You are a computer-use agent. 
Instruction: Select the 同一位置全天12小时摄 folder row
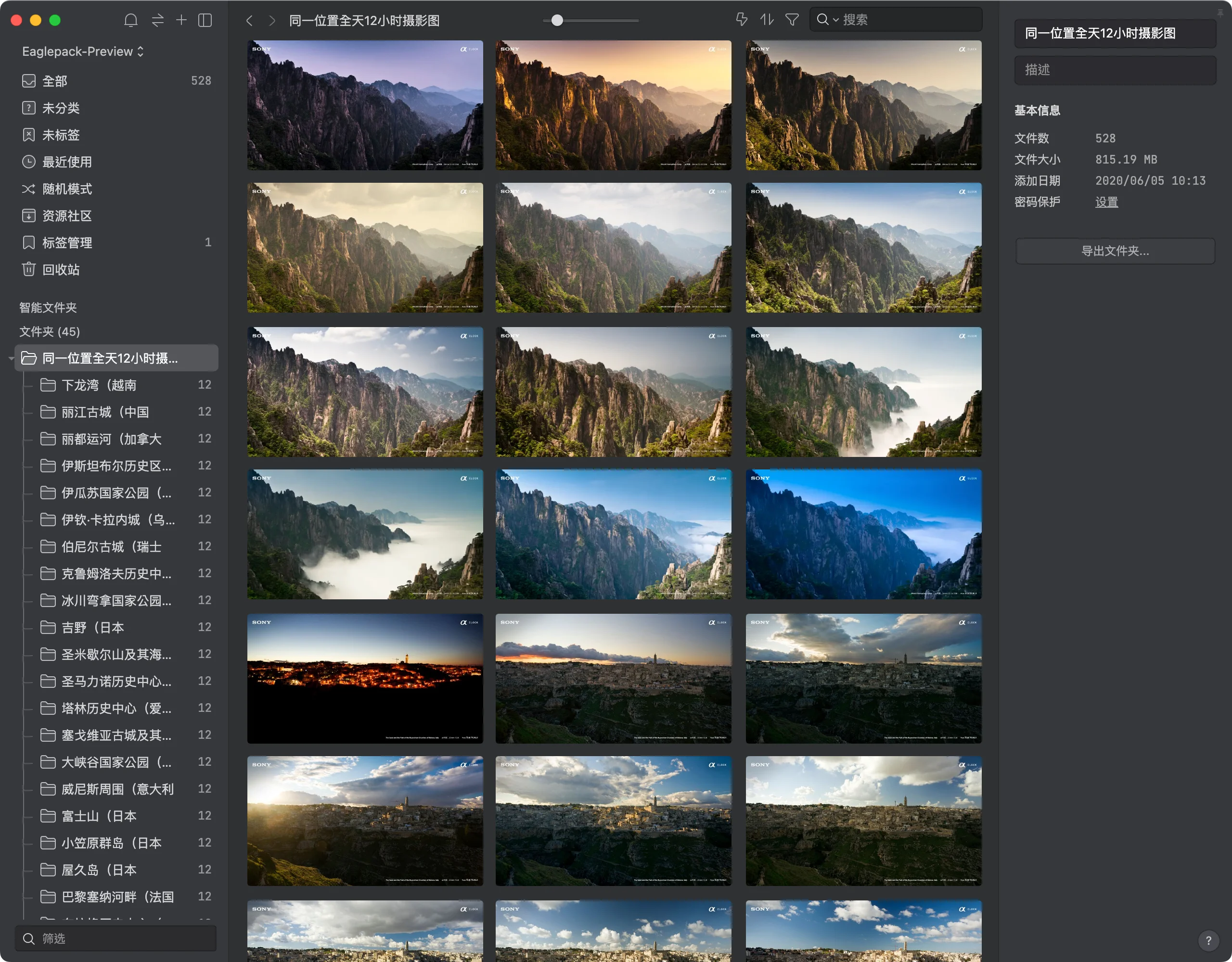pyautogui.click(x=116, y=358)
